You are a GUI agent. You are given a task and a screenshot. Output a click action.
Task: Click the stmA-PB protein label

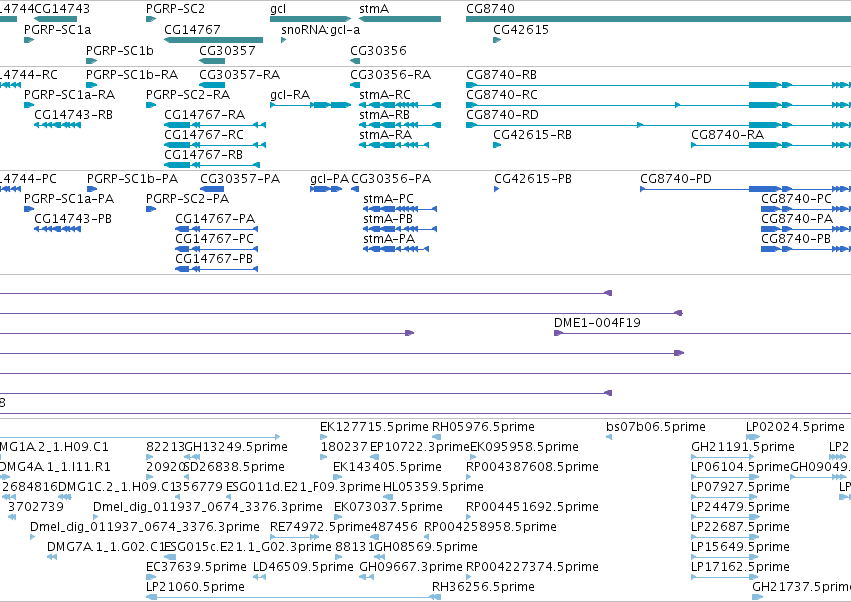[388, 219]
